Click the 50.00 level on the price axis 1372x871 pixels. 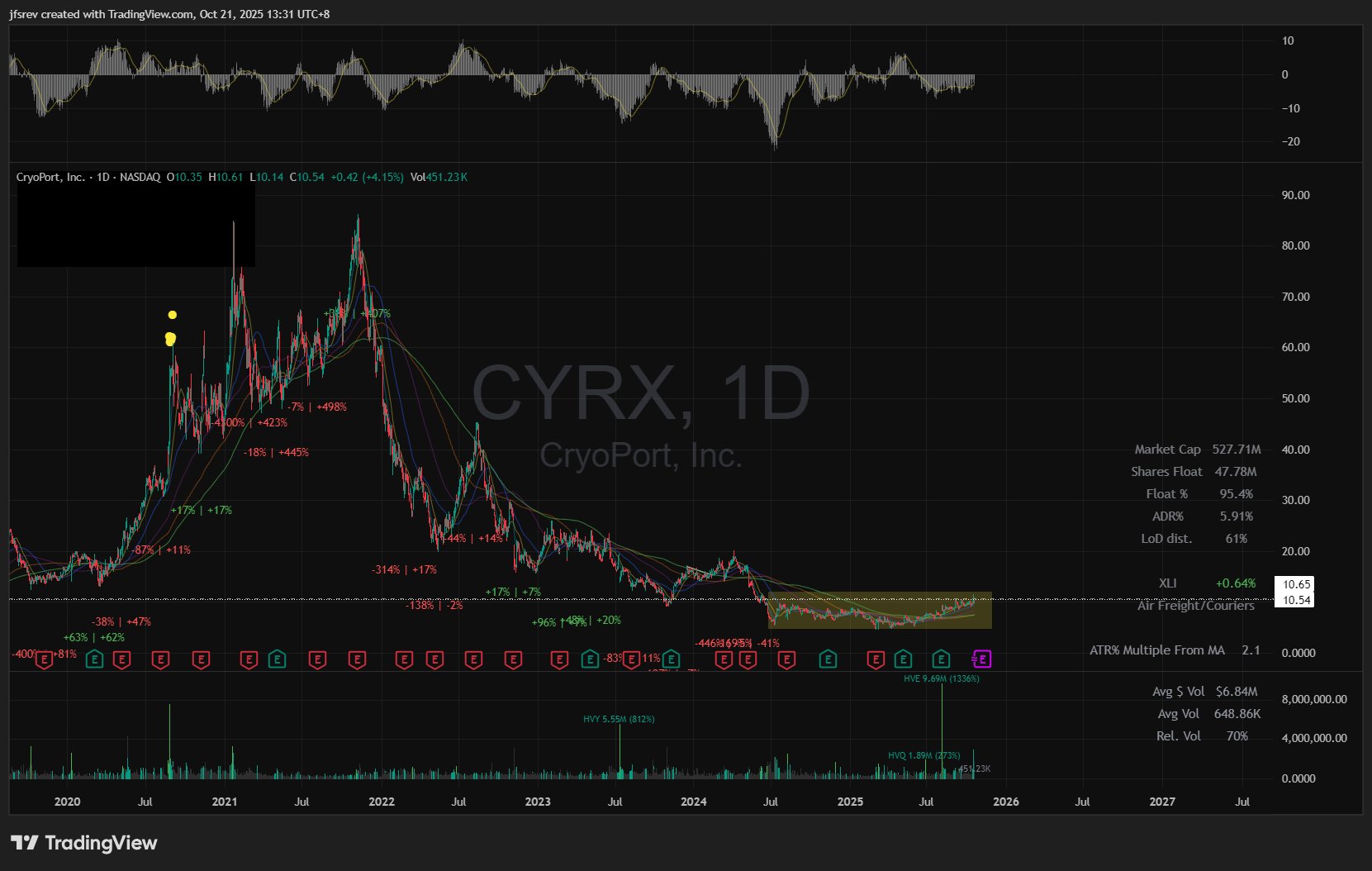coord(1295,398)
